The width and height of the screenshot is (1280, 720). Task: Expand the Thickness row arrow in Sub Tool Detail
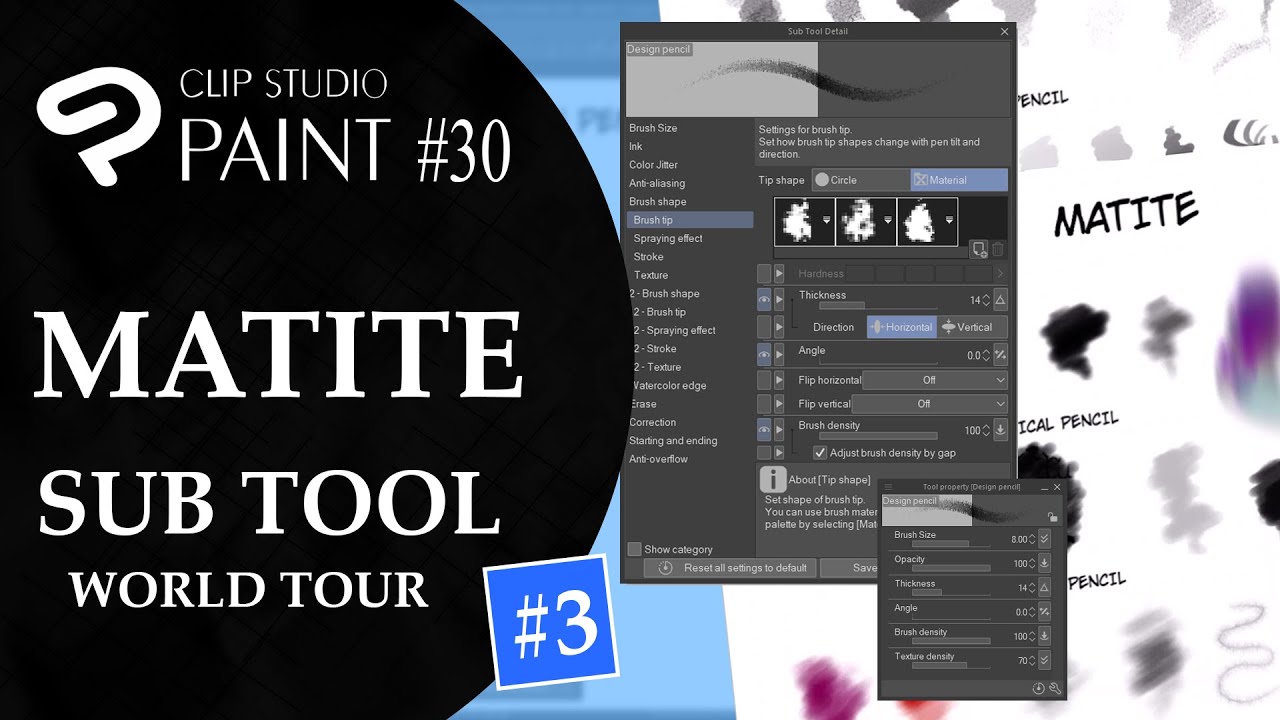[x=780, y=300]
